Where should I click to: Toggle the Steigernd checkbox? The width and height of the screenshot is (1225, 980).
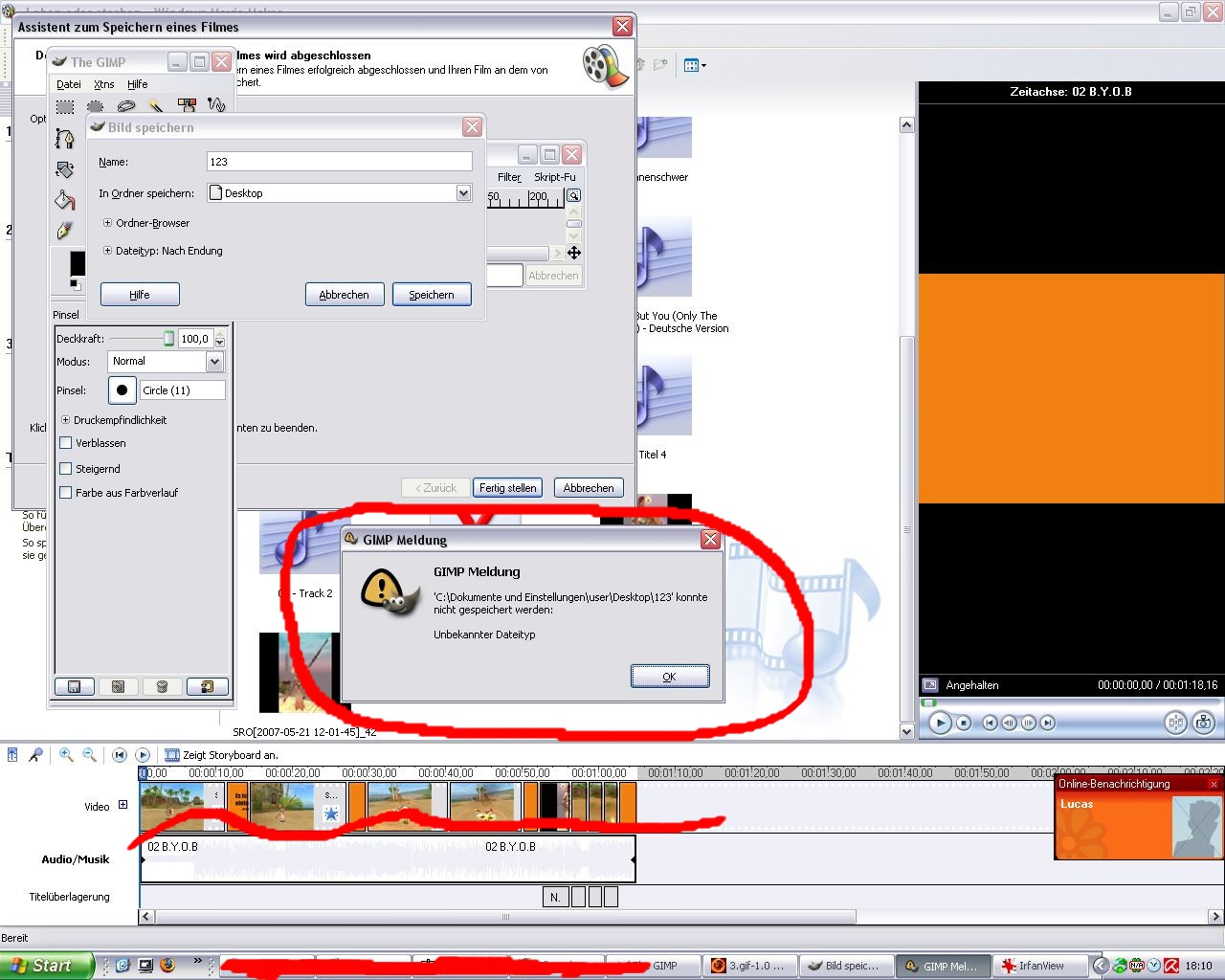tap(66, 469)
